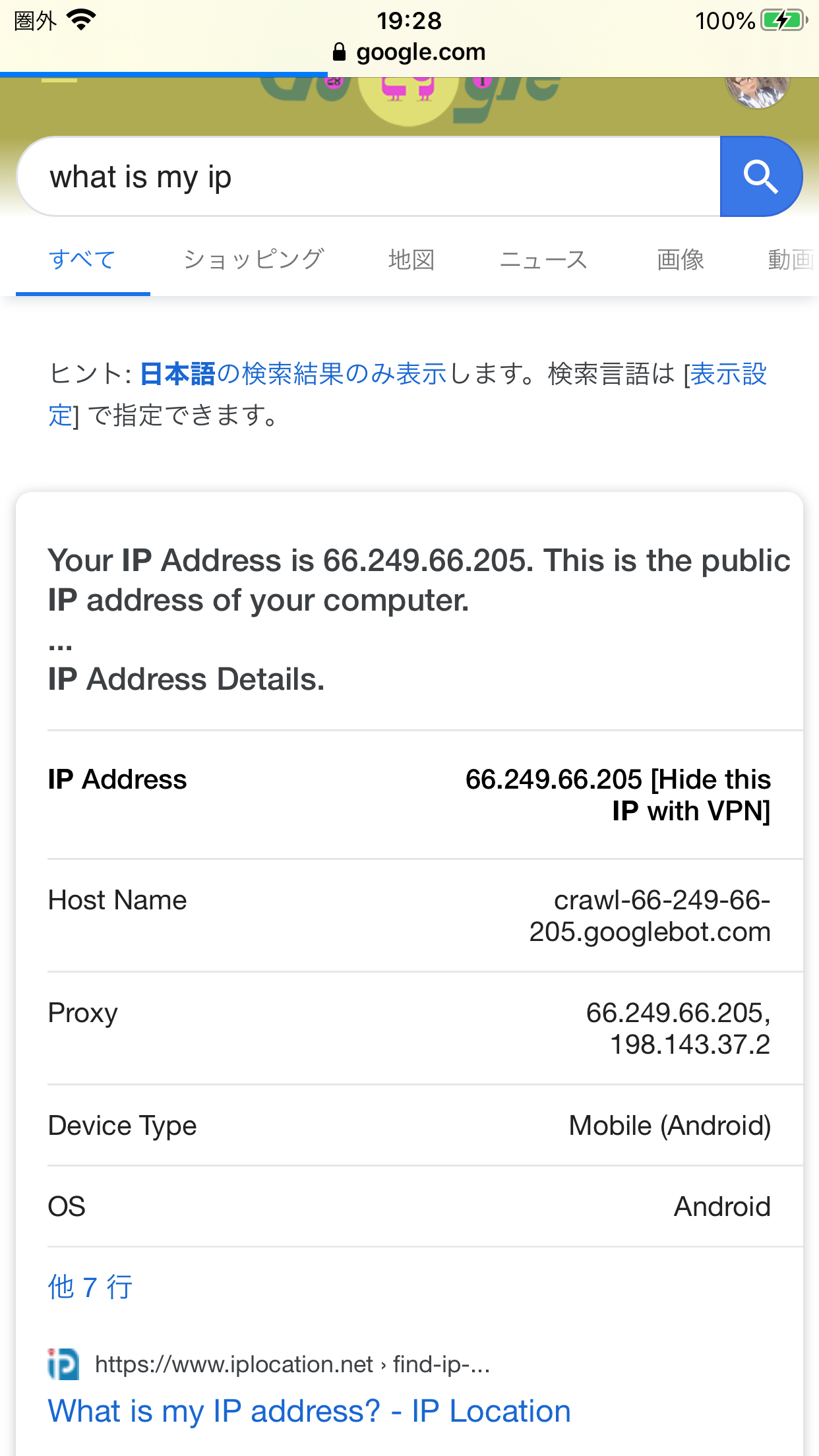Open the 表示設定 link in the hint
819x1456 pixels.
pyautogui.click(x=728, y=374)
